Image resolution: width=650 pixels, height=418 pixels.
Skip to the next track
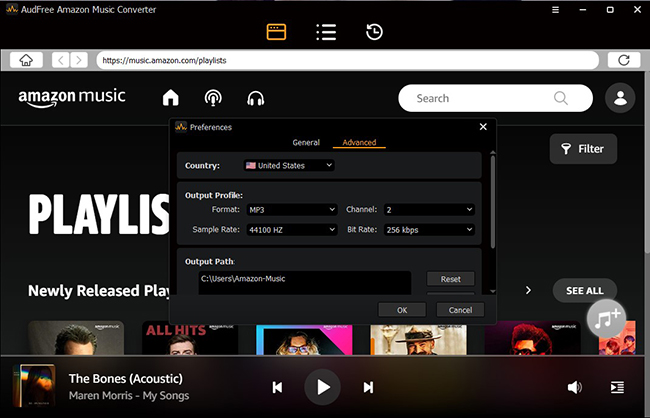pyautogui.click(x=368, y=387)
